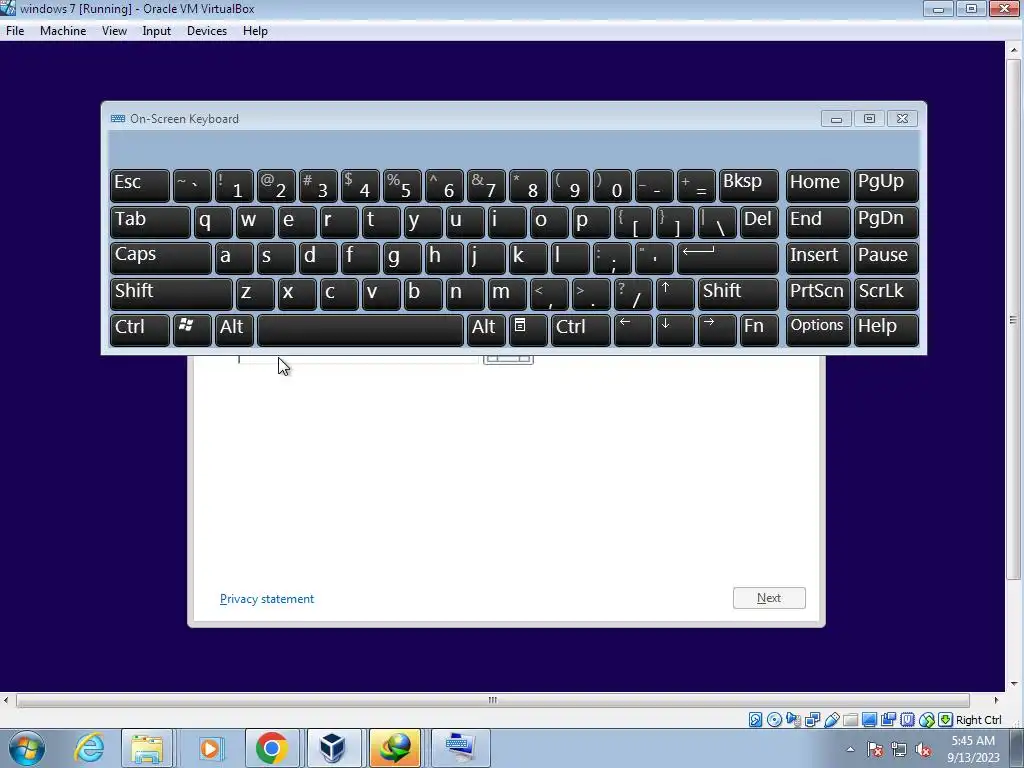This screenshot has height=768, width=1024.
Task: Open the Input menu
Action: 157,31
